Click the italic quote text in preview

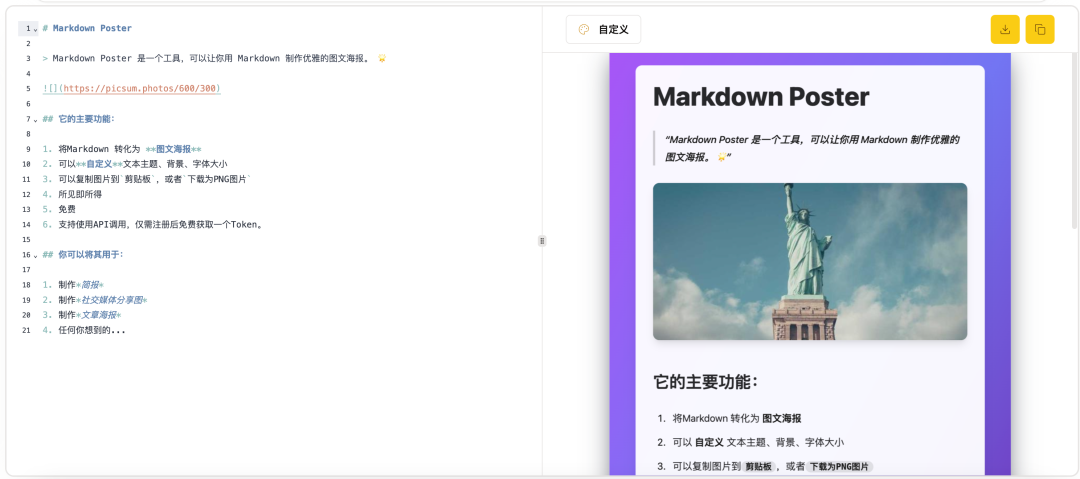813,148
